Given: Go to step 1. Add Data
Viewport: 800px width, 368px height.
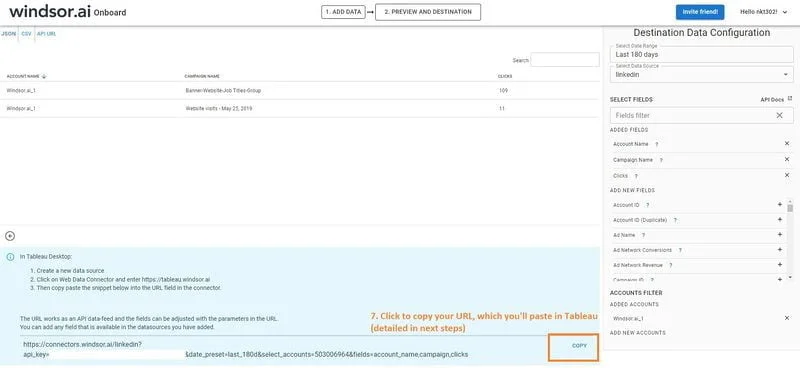Looking at the screenshot, I should [x=343, y=12].
